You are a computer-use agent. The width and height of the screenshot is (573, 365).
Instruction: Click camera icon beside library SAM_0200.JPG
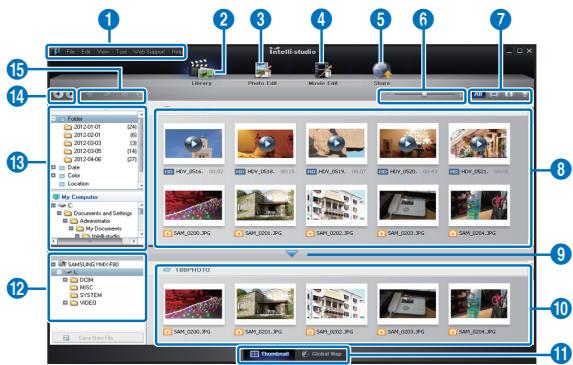[x=168, y=233]
